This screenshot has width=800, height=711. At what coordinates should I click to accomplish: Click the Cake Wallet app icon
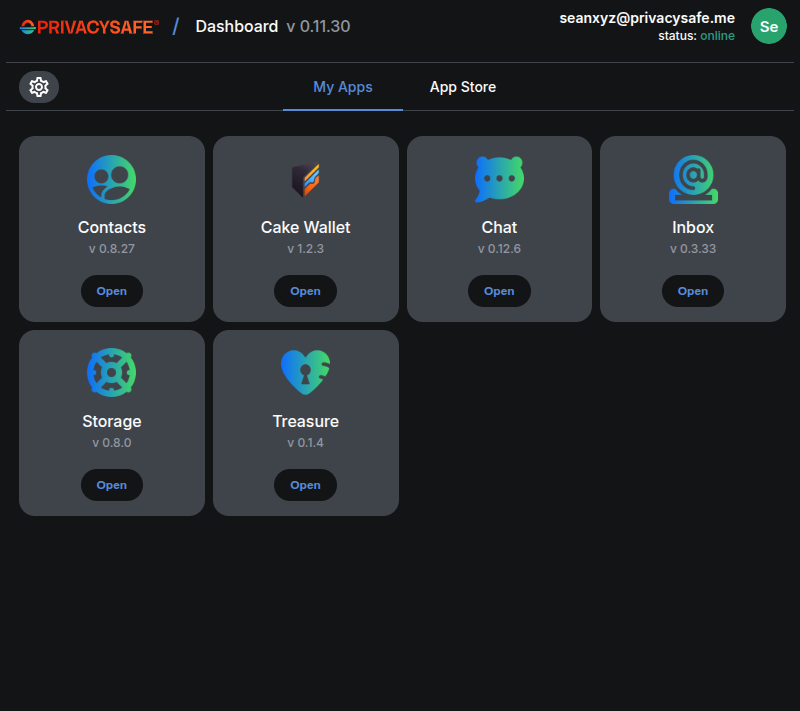point(306,180)
